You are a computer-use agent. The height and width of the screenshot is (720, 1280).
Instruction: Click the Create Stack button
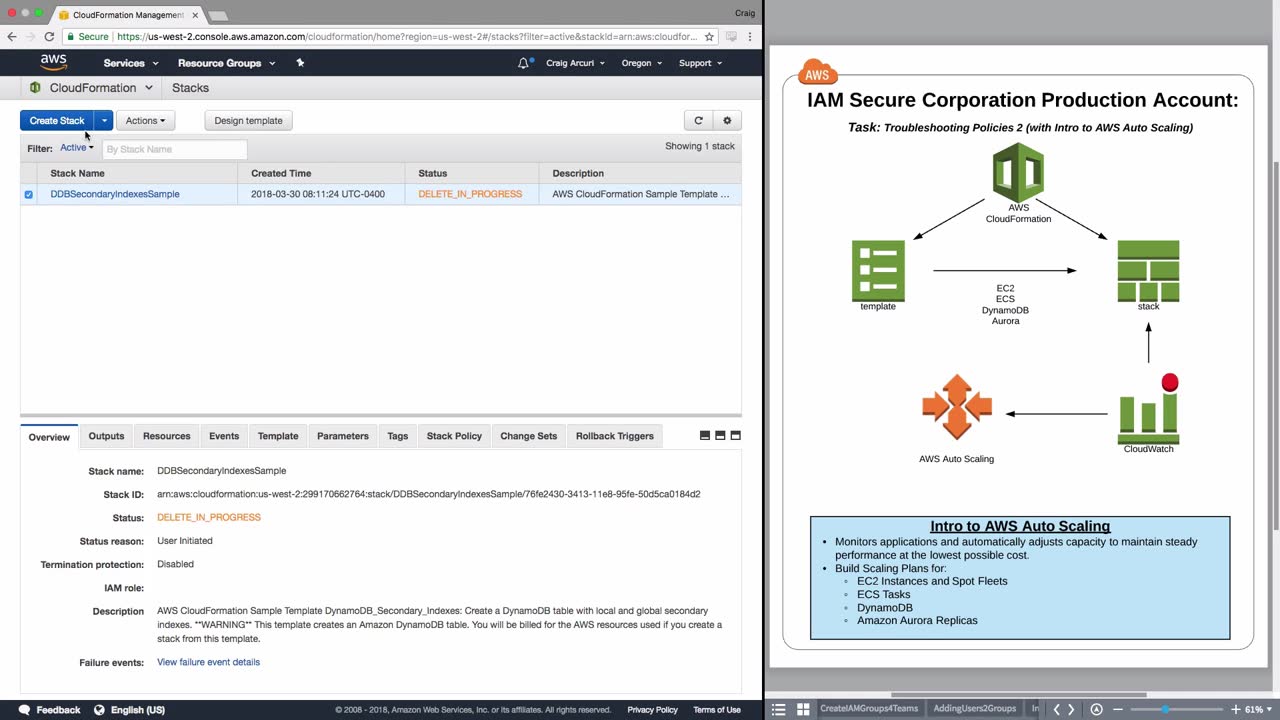[x=57, y=121]
